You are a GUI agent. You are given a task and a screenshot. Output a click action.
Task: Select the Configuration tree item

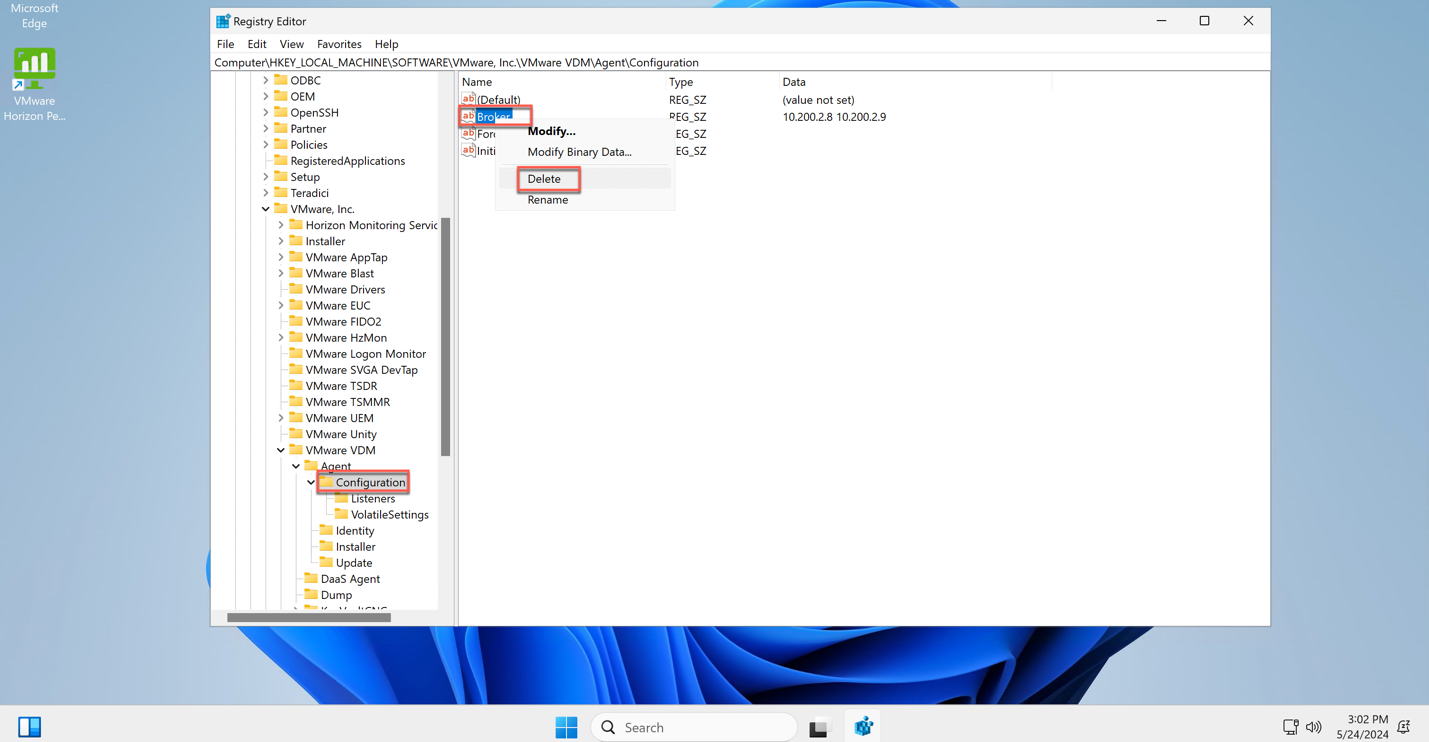pyautogui.click(x=370, y=482)
